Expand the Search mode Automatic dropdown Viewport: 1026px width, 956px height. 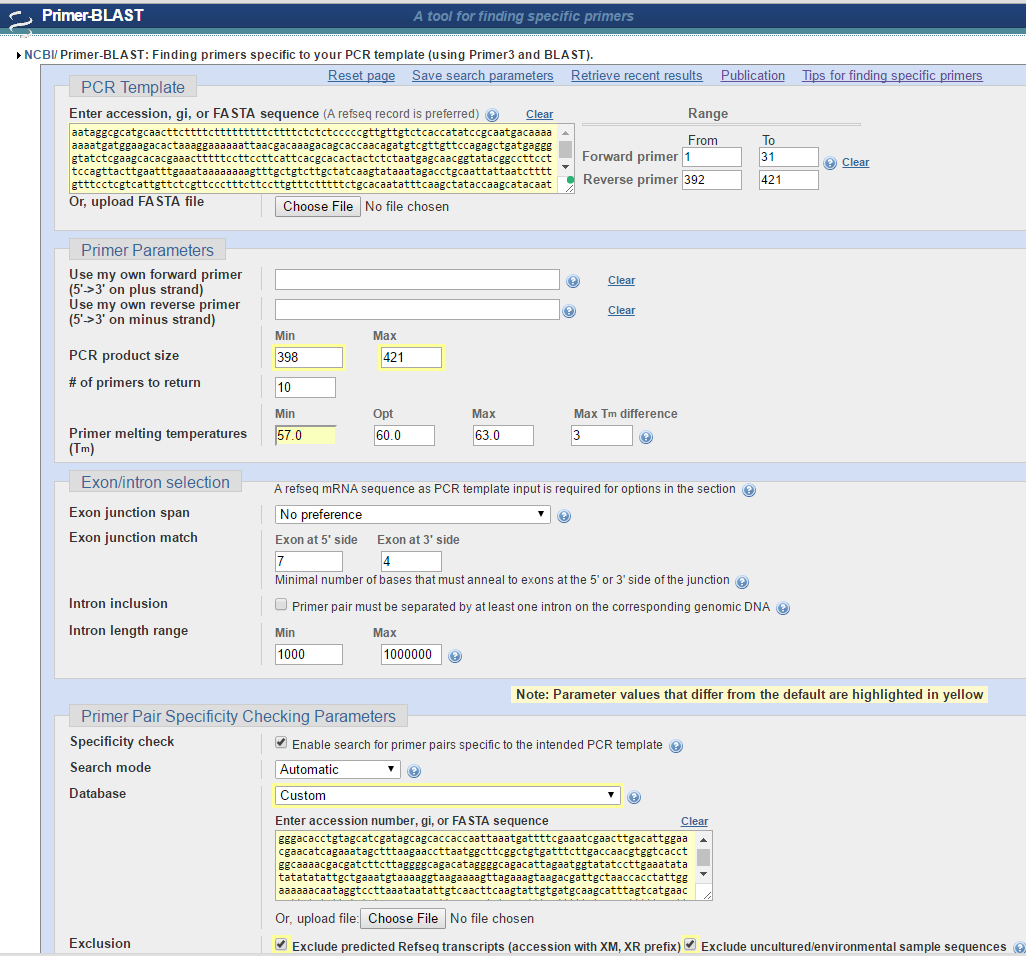pyautogui.click(x=338, y=769)
